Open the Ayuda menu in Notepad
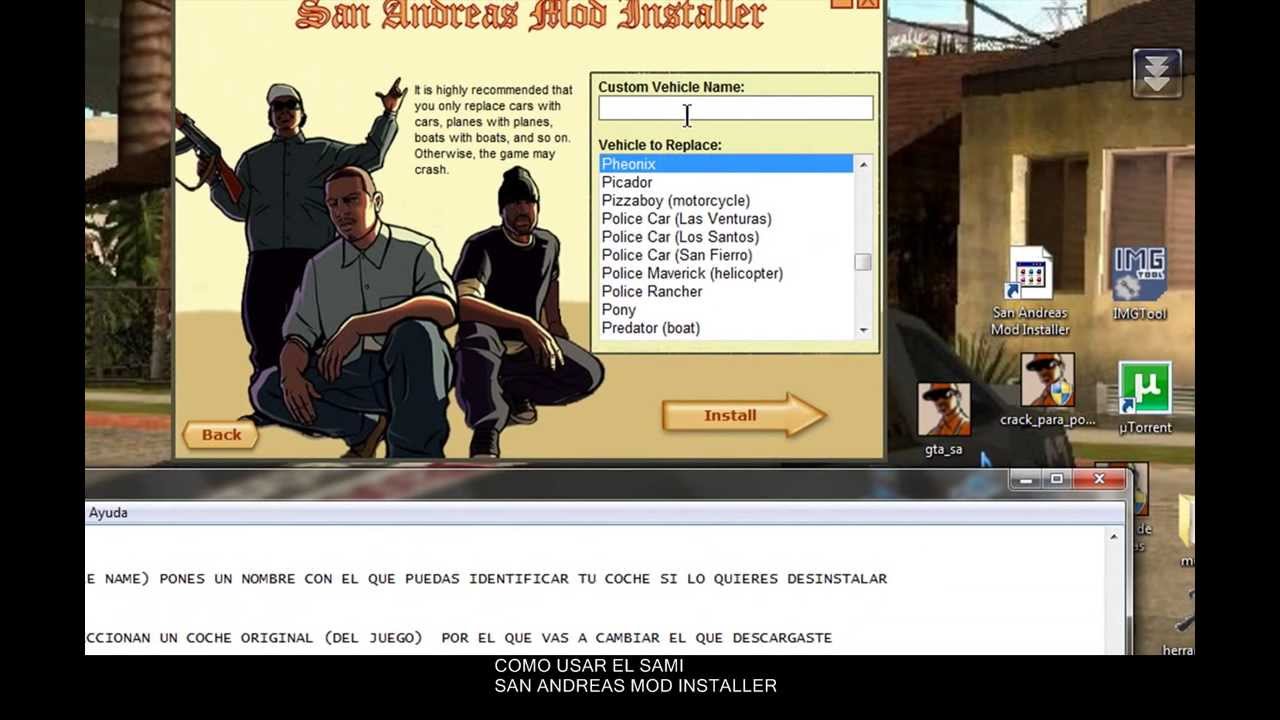The width and height of the screenshot is (1280, 720). click(108, 512)
